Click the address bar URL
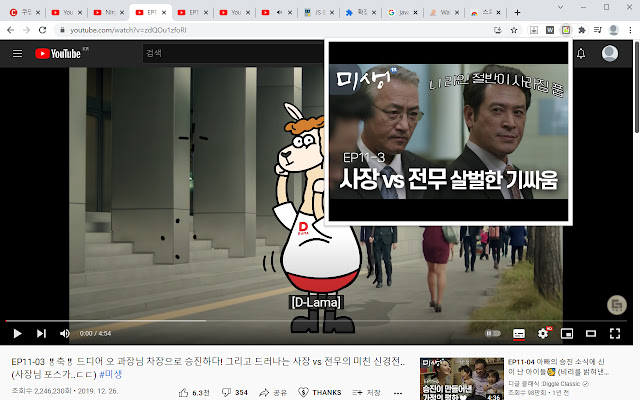Screen dimensions: 640x400 [128, 30]
